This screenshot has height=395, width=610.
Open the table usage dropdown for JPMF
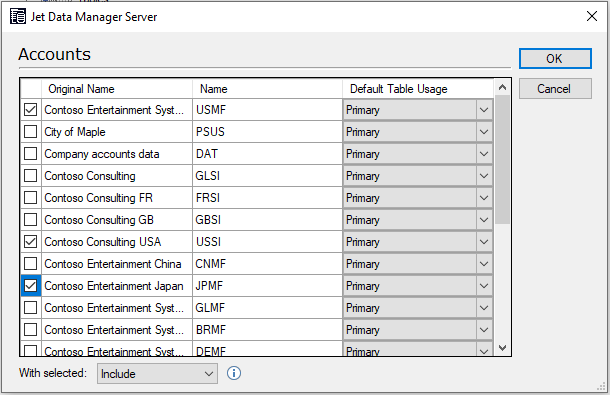pyautogui.click(x=484, y=286)
